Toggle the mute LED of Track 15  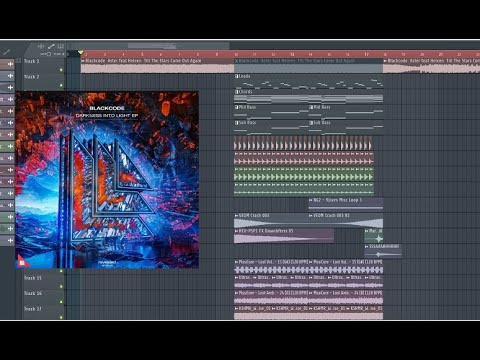61,286
